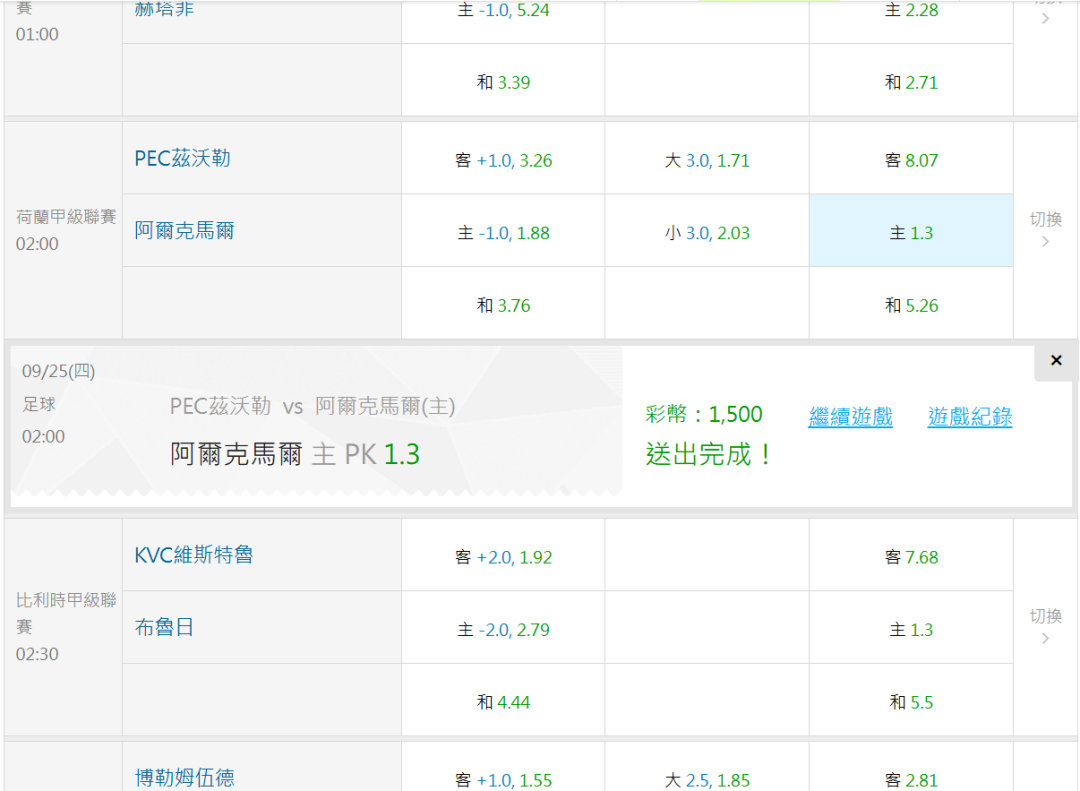The image size is (1080, 791).
Task: Pick 客 +2.0, 1.92 handicap odds
Action: (503, 557)
